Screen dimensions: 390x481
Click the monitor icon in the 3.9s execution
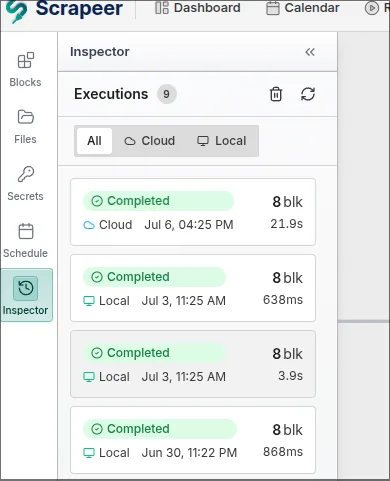click(89, 377)
